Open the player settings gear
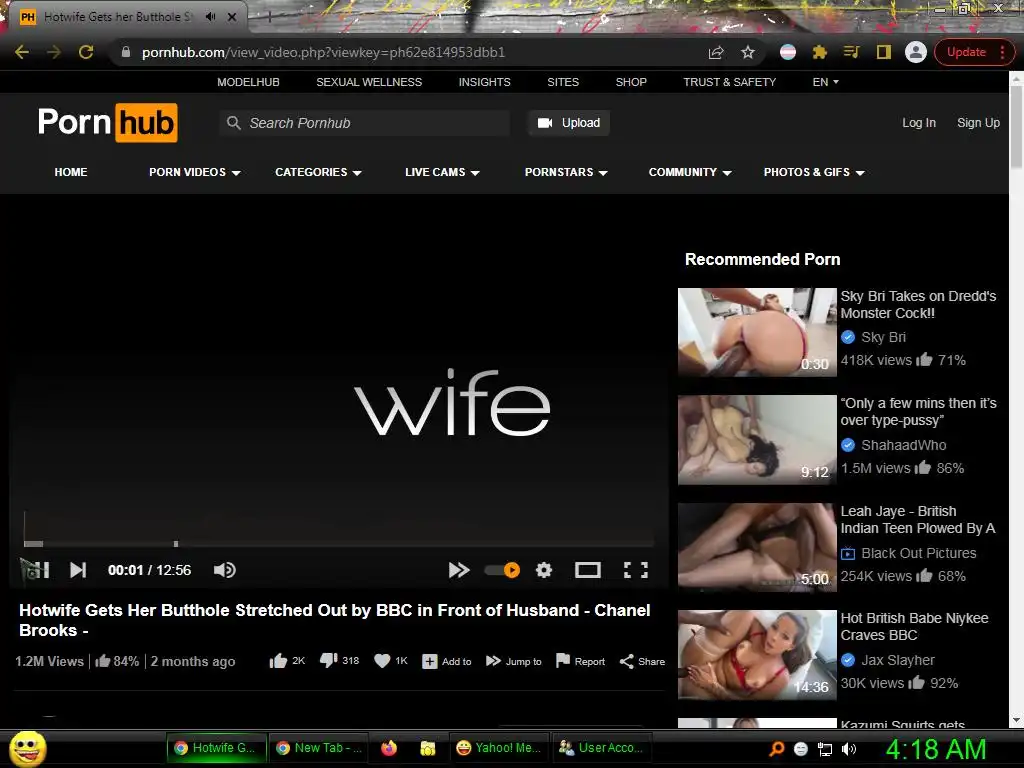 click(x=544, y=570)
